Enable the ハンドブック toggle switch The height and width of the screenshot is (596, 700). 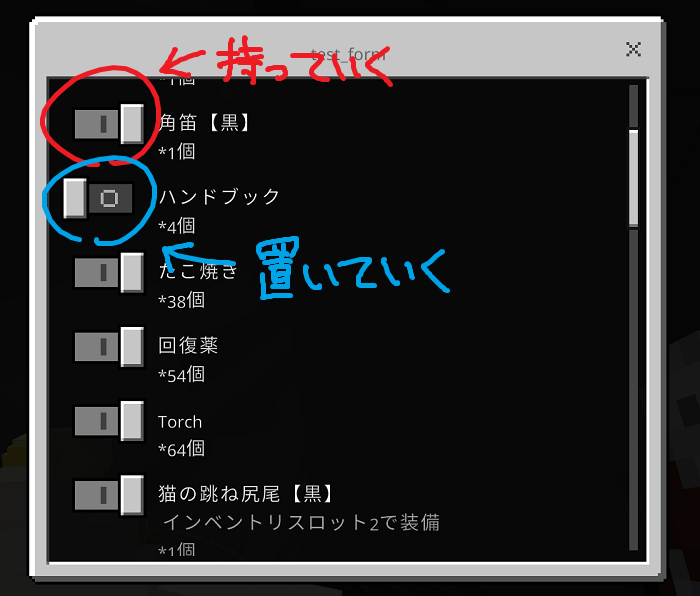pyautogui.click(x=98, y=198)
